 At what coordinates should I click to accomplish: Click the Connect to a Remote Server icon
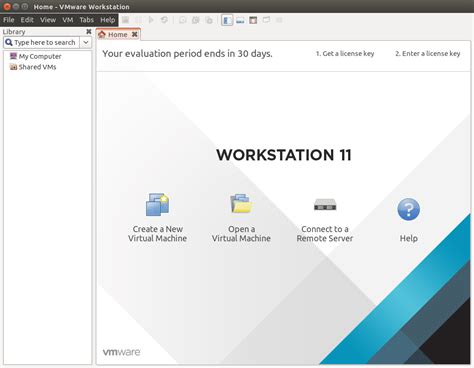325,205
